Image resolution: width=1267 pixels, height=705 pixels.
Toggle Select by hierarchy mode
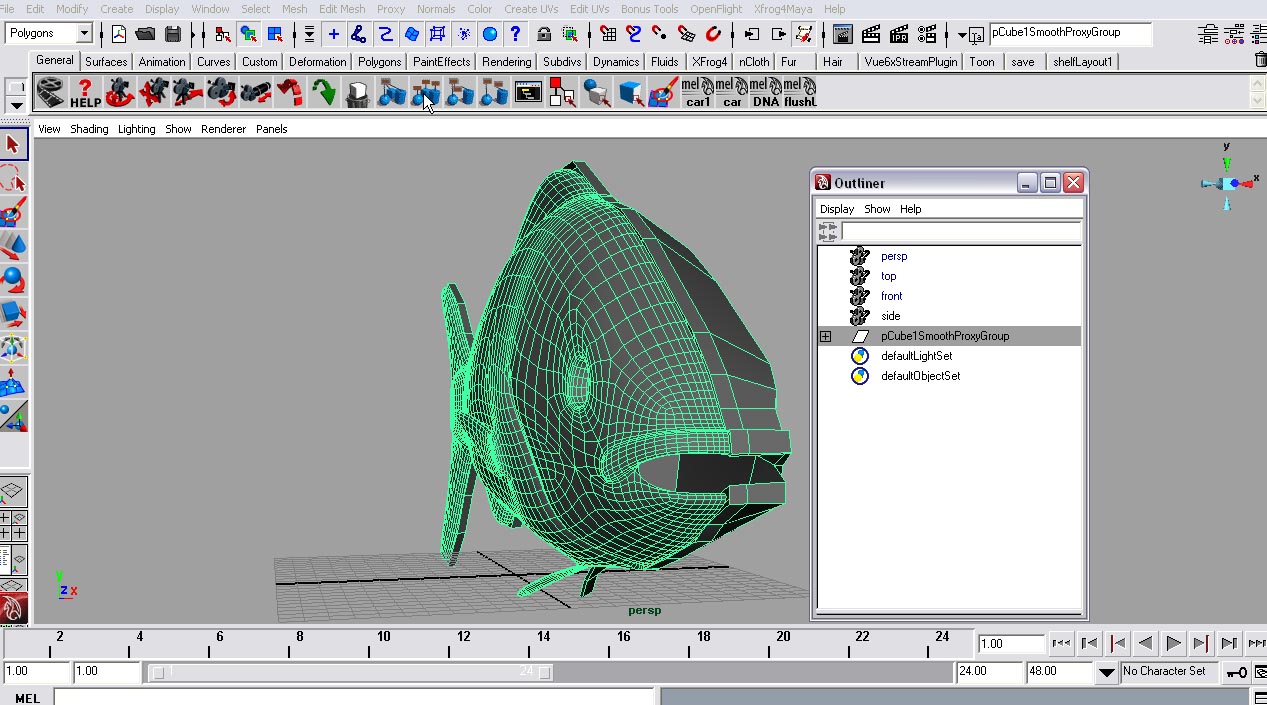pyautogui.click(x=222, y=34)
